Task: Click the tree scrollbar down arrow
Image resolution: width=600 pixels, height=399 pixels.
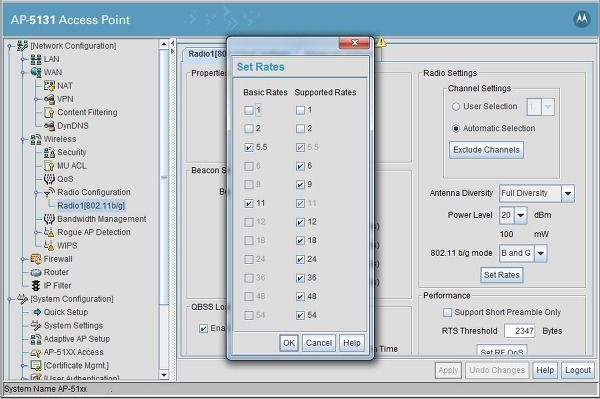Action: 164,375
